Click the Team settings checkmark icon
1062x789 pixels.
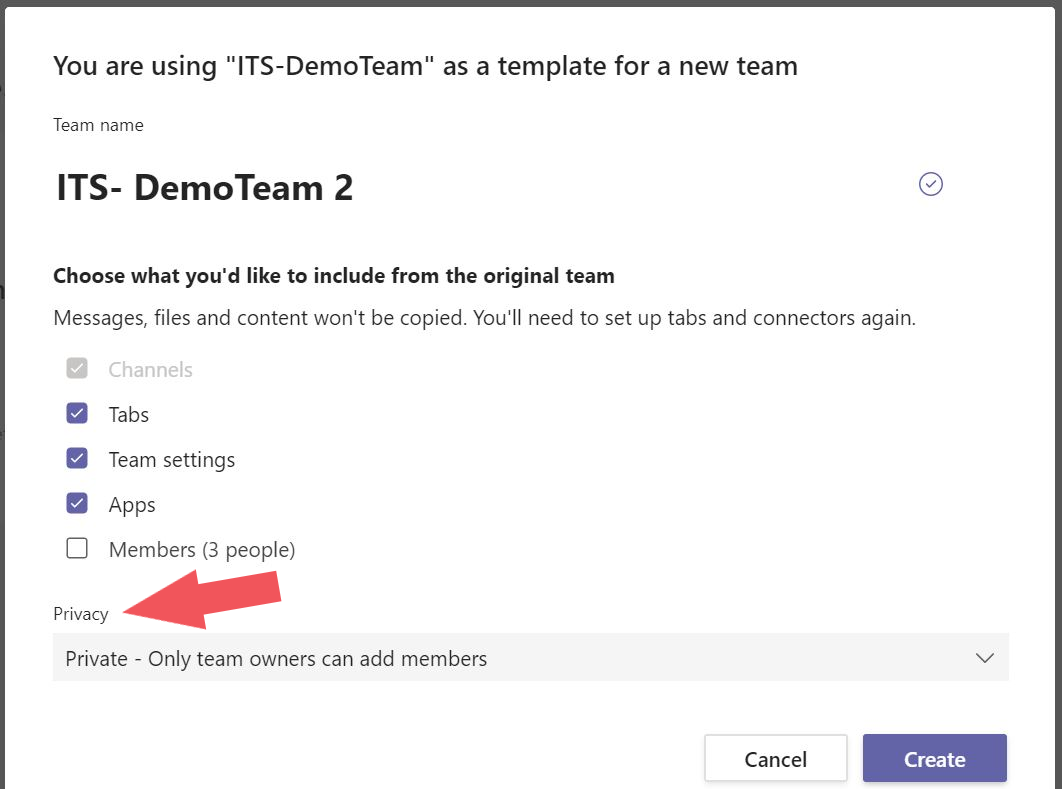coord(77,457)
